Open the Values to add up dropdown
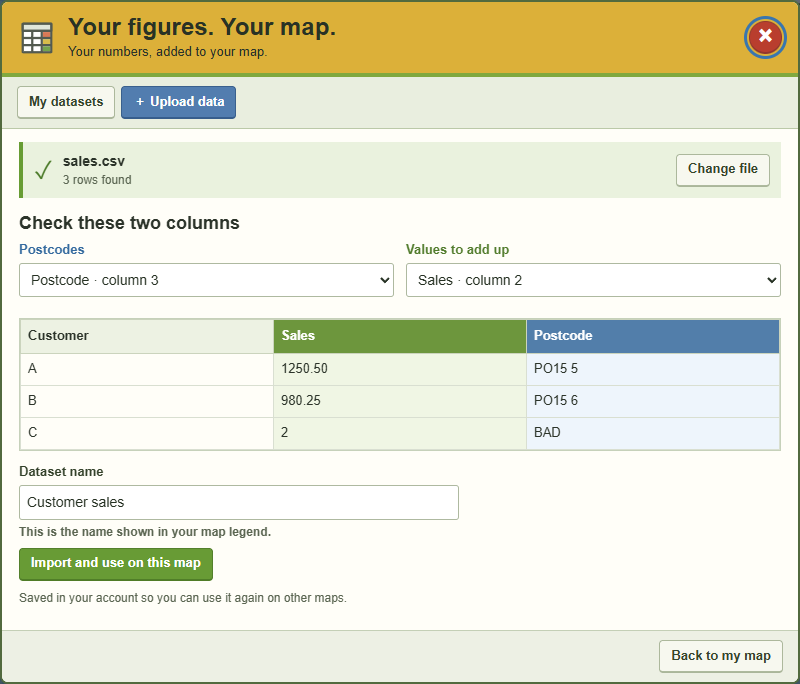Screen dimensions: 800x684 click(x=593, y=280)
